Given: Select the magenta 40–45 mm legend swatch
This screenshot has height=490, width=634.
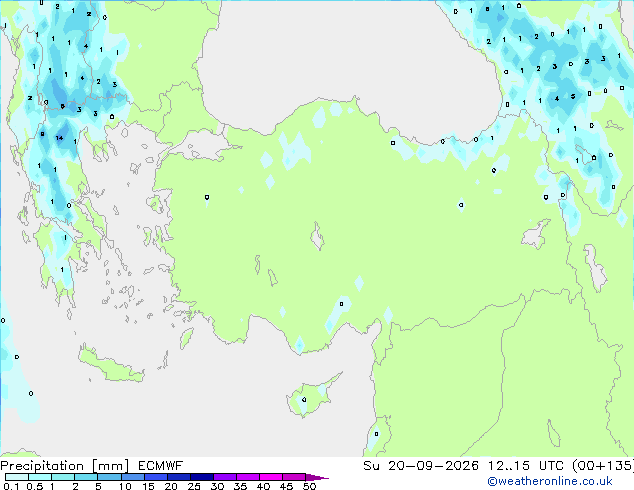Looking at the screenshot, I should tap(271, 477).
